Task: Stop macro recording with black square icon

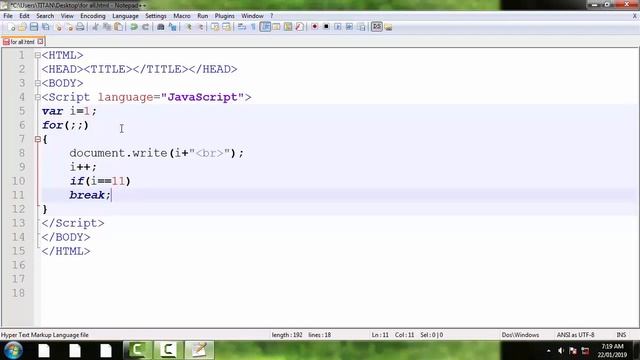Action: point(326,27)
